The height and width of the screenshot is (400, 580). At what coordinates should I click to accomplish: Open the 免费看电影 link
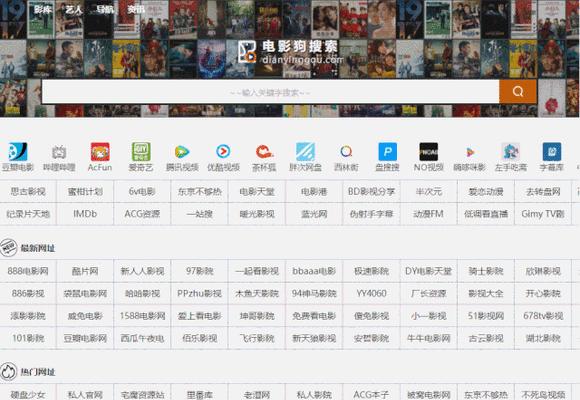[314, 316]
